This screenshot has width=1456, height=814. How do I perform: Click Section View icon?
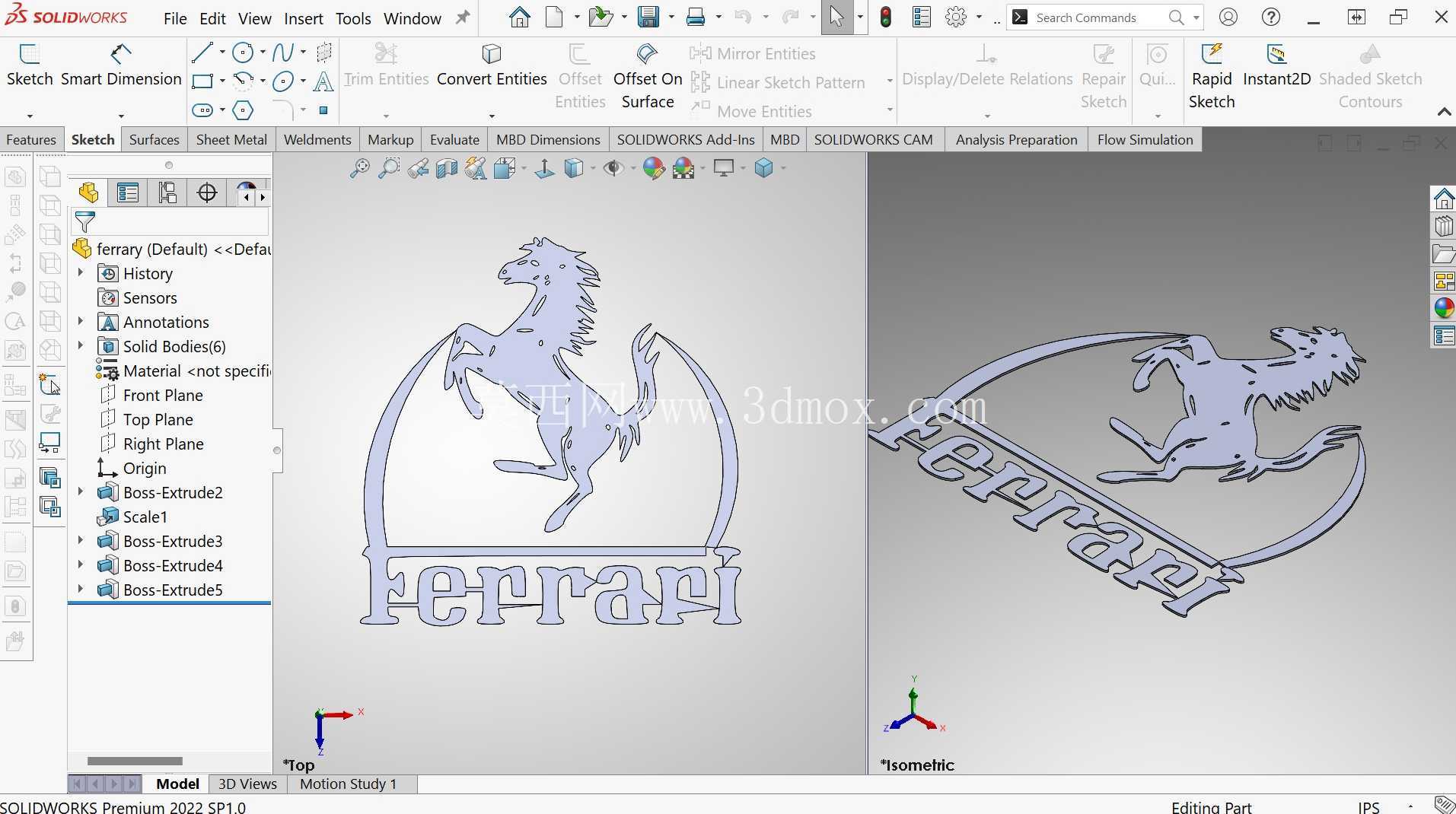tap(447, 168)
